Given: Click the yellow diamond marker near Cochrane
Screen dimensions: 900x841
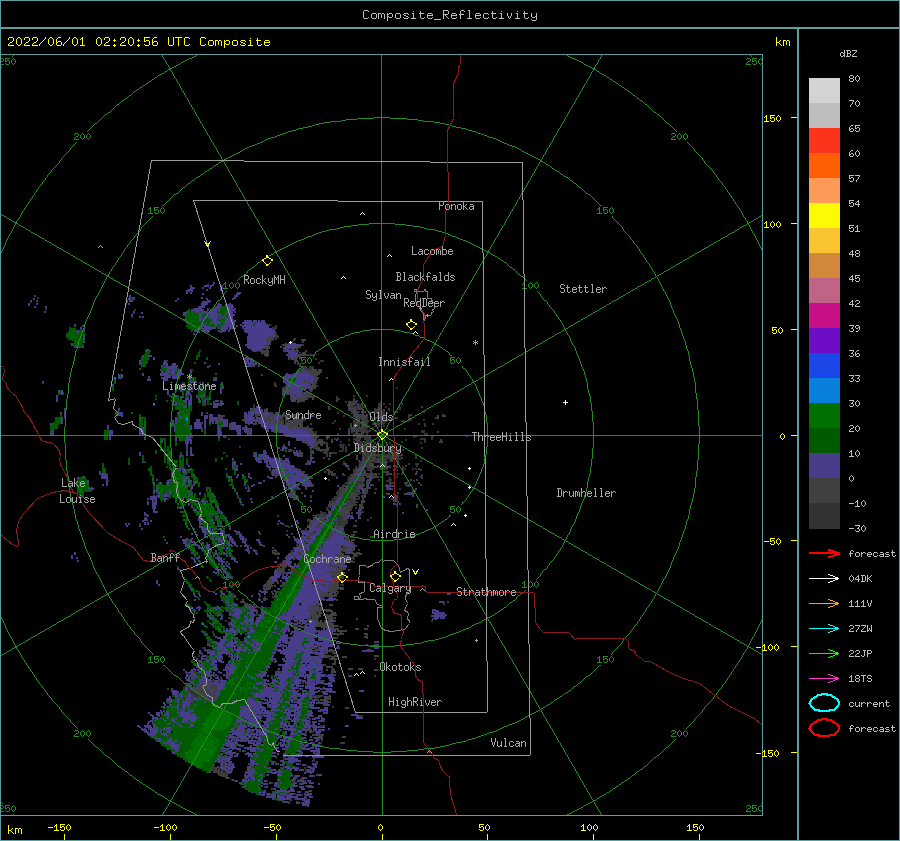Looking at the screenshot, I should (343, 577).
